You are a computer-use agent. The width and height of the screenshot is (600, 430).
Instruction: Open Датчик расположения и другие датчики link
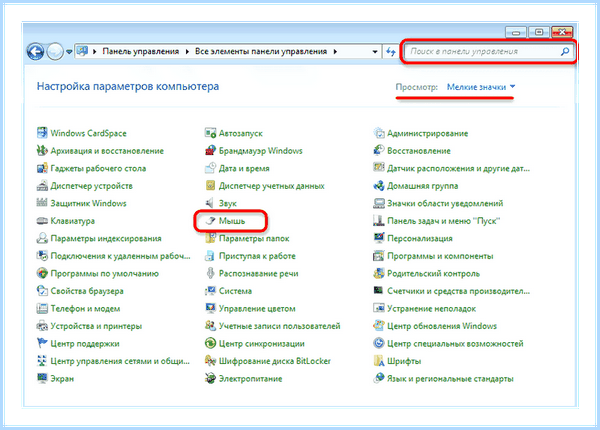coord(458,168)
